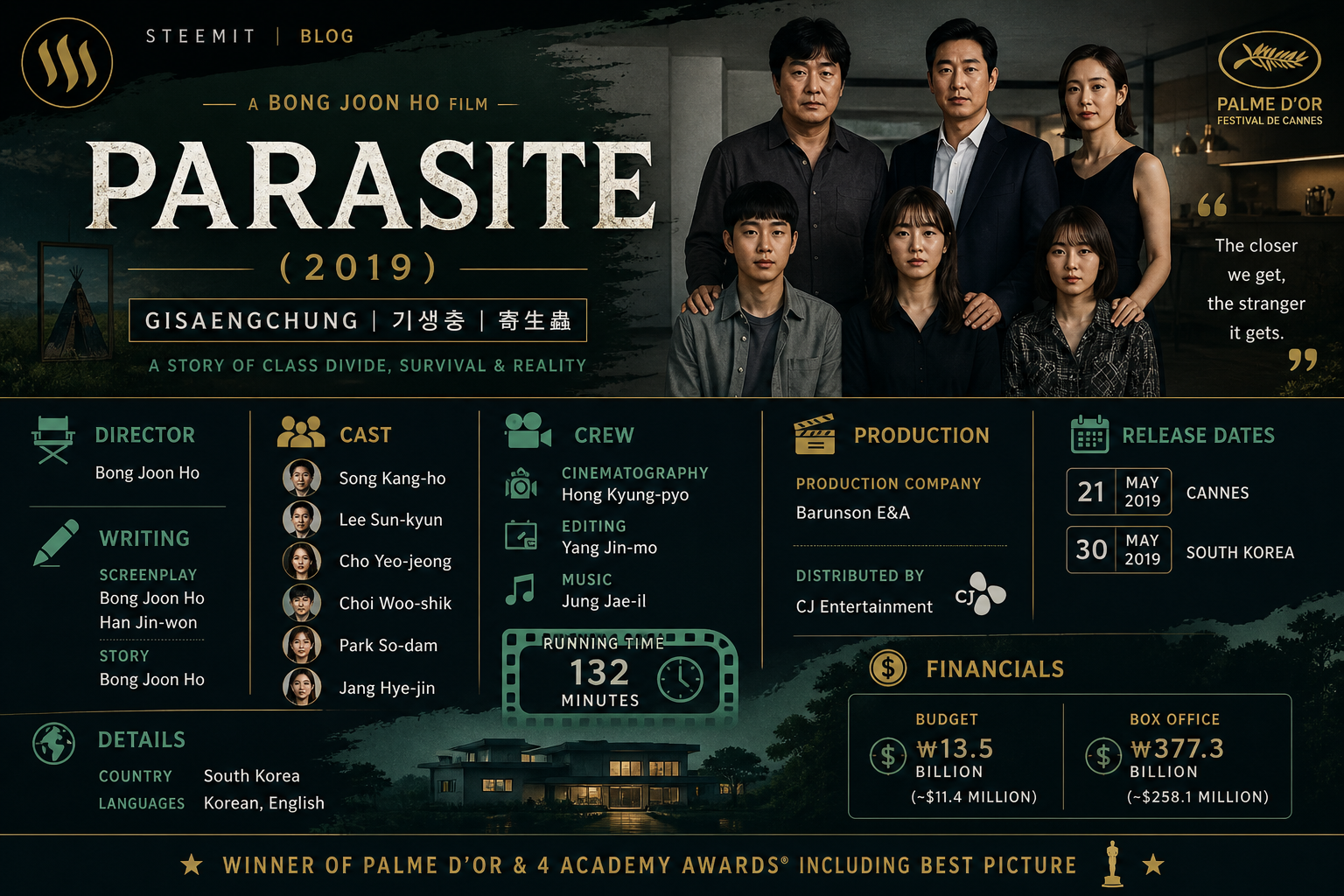
Task: Click the PARASITE film title
Action: [x=370, y=185]
